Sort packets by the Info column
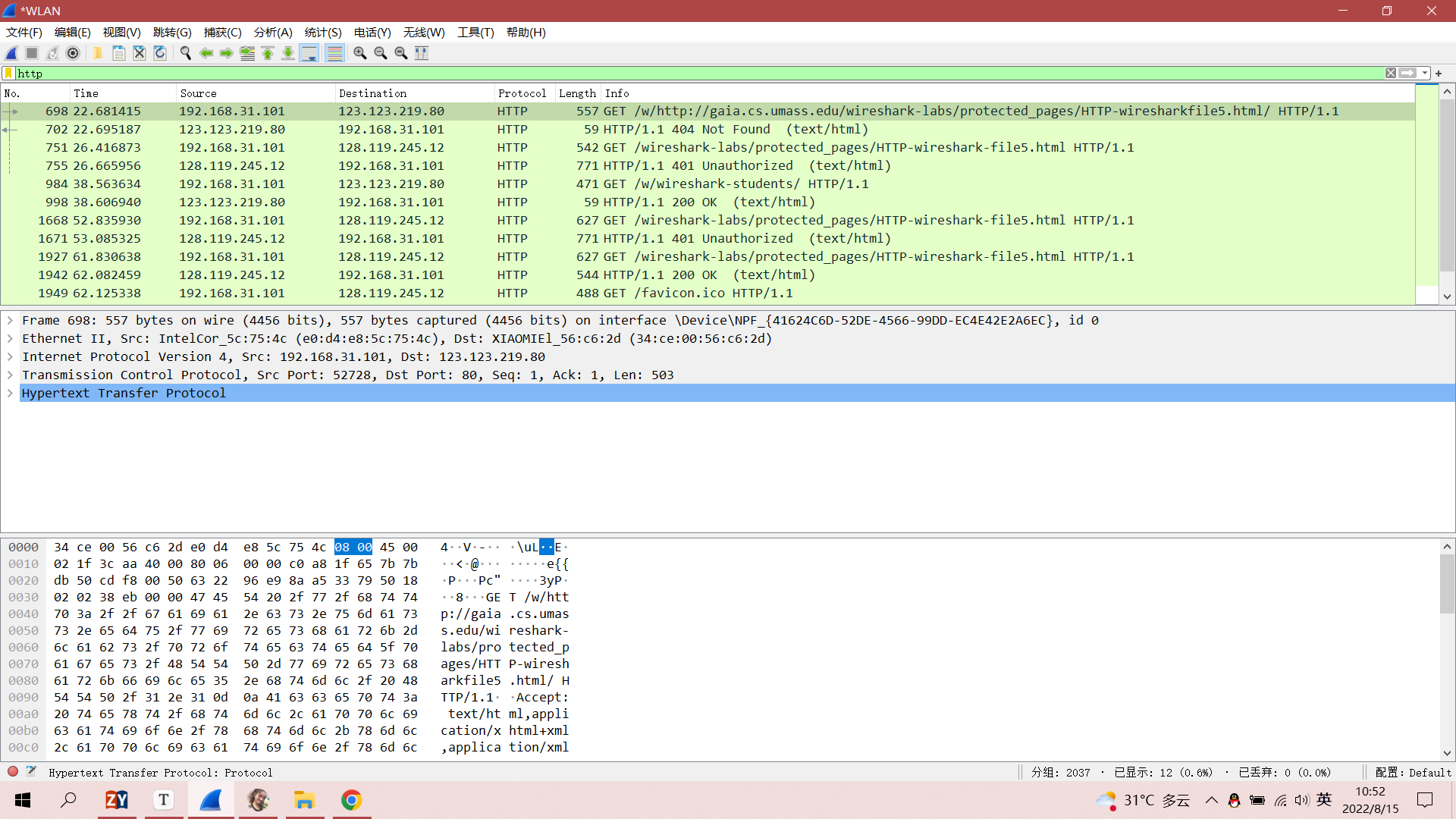This screenshot has width=1456, height=819. [x=1008, y=93]
